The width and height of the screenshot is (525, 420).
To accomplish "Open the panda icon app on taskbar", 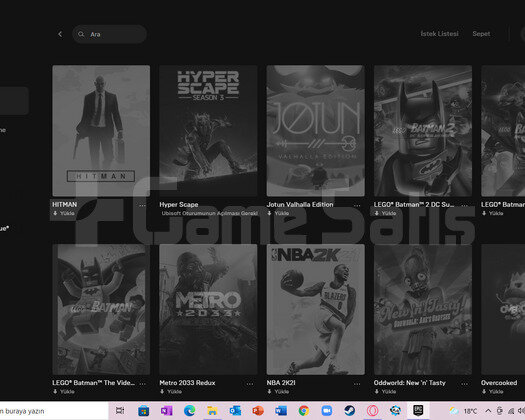I will 395,411.
